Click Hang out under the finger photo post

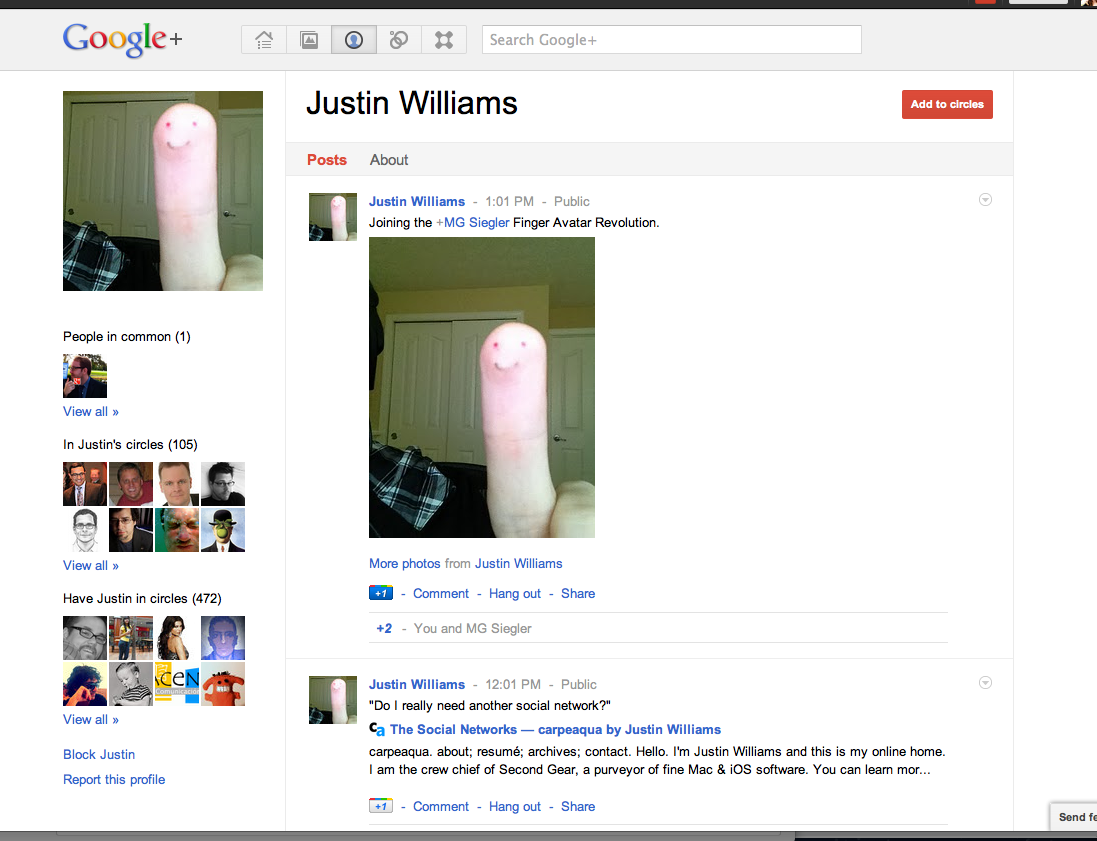[515, 593]
